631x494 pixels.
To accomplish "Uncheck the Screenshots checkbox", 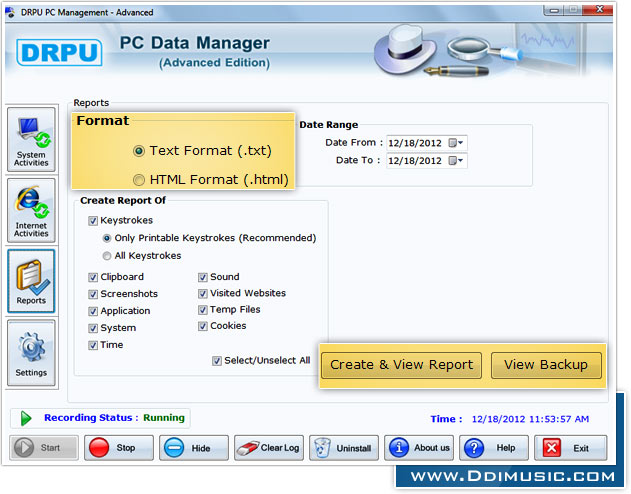I will (93, 294).
